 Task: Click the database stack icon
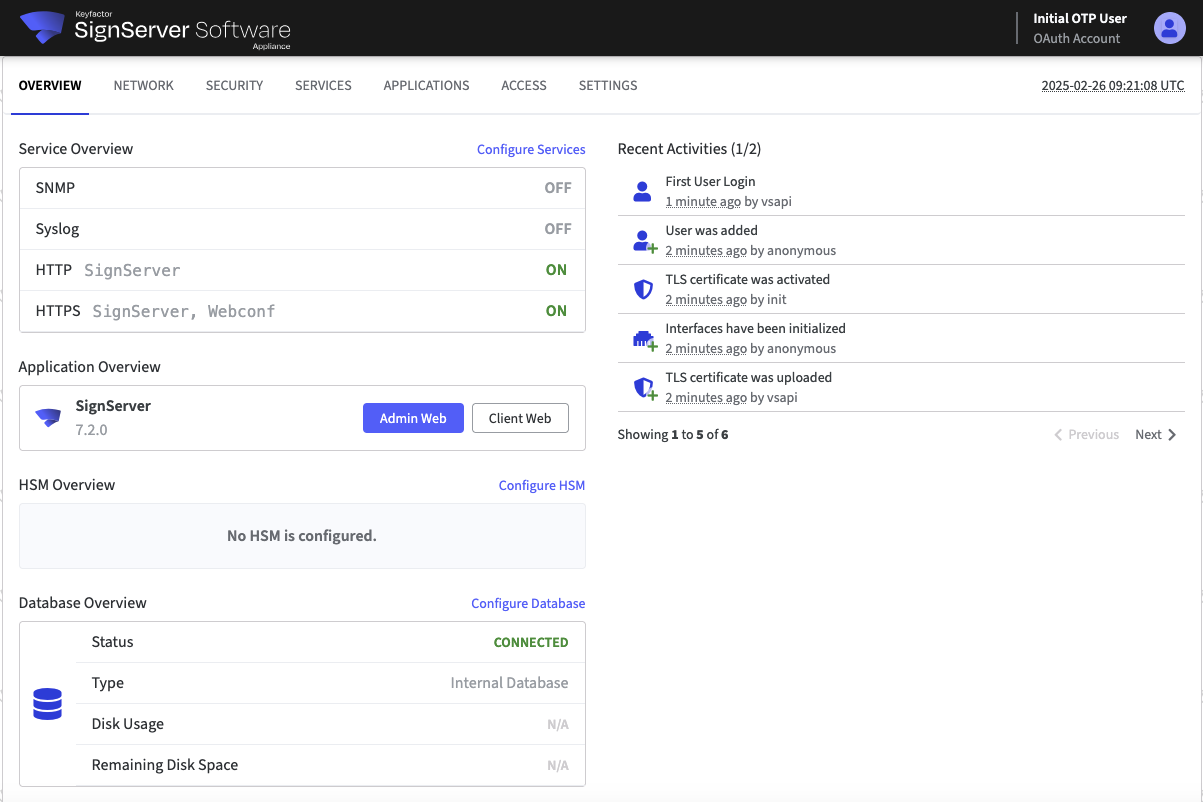point(48,704)
